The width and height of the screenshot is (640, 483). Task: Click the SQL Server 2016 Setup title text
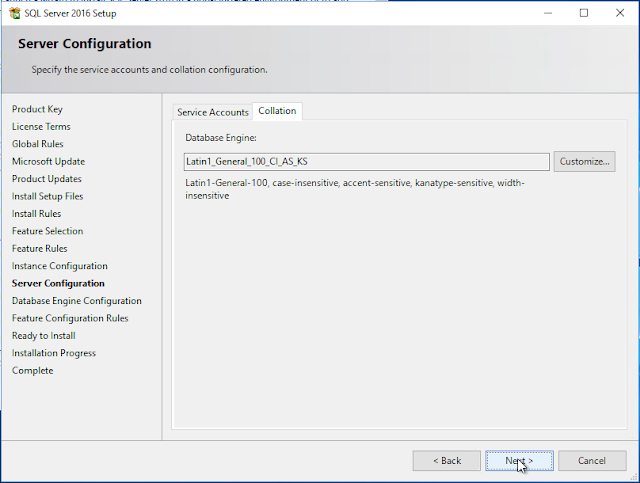tap(70, 13)
